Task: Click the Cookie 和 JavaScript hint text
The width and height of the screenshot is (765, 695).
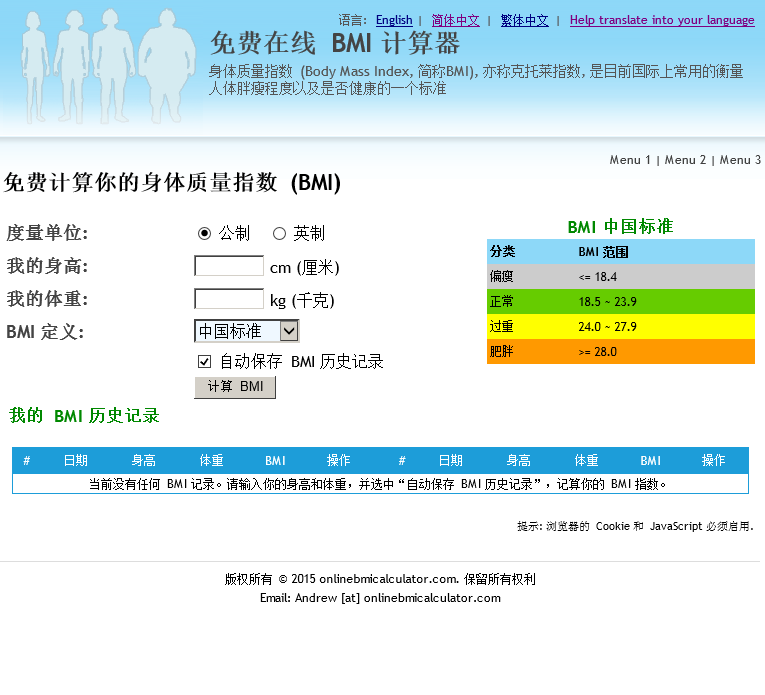Action: tap(636, 526)
